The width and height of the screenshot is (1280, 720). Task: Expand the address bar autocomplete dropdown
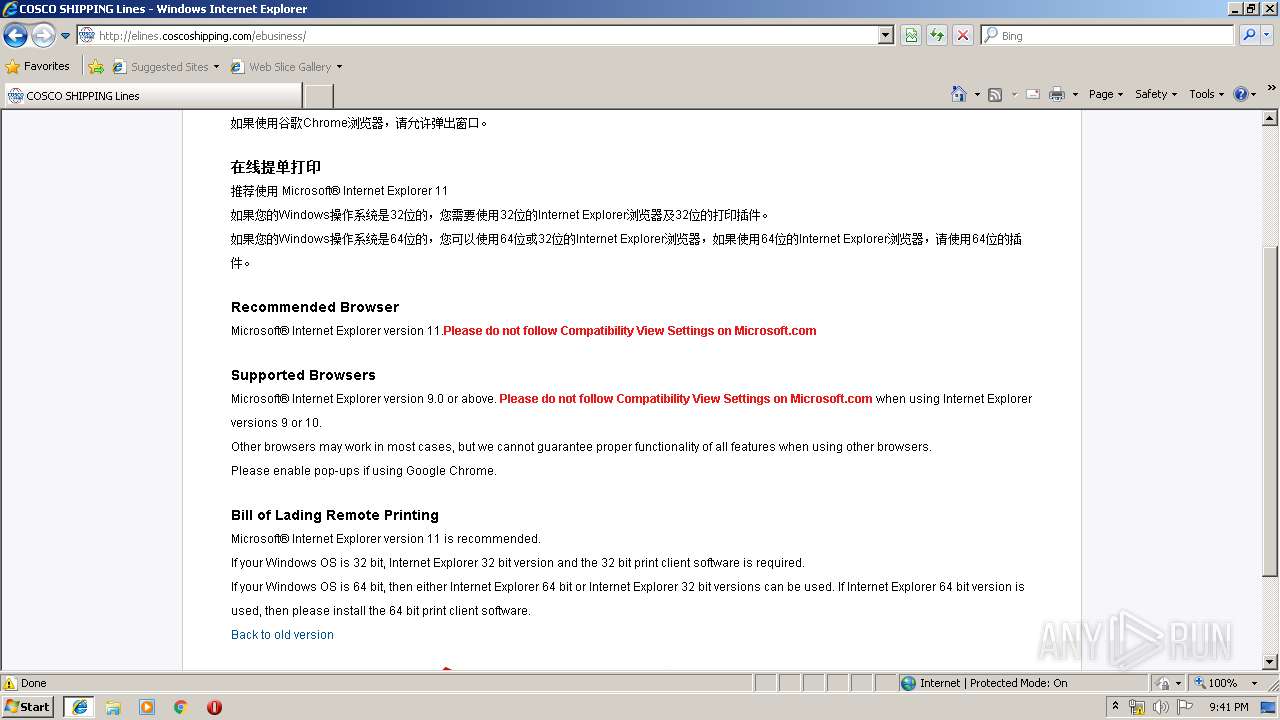885,36
